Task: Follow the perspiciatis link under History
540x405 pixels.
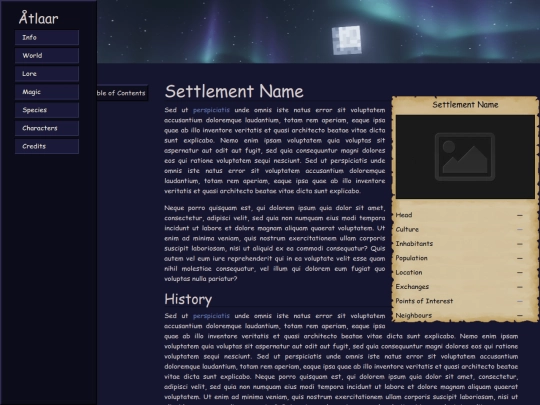Action: [211, 316]
